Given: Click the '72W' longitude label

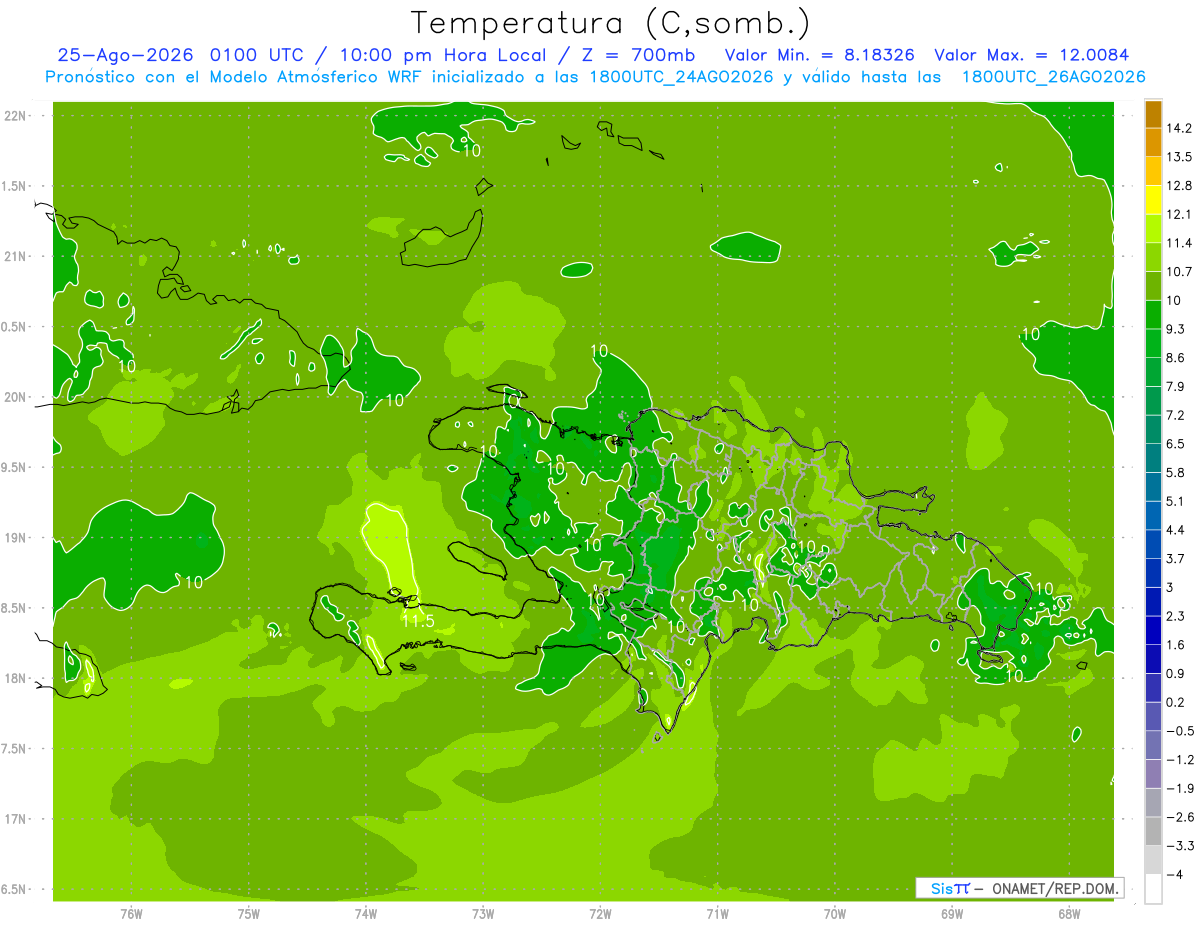Looking at the screenshot, I should coord(600,913).
